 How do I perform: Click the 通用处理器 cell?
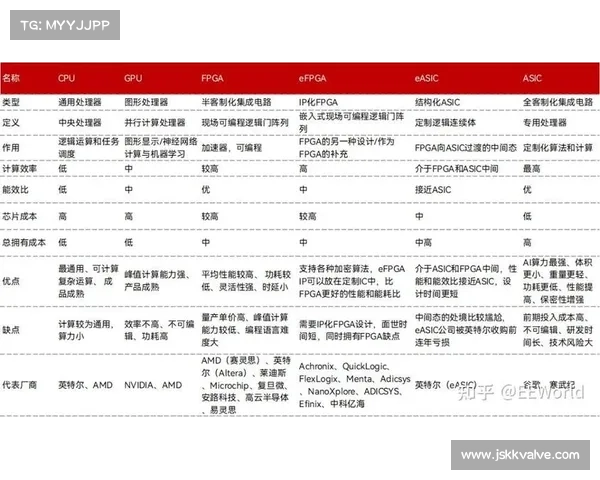pyautogui.click(x=79, y=102)
